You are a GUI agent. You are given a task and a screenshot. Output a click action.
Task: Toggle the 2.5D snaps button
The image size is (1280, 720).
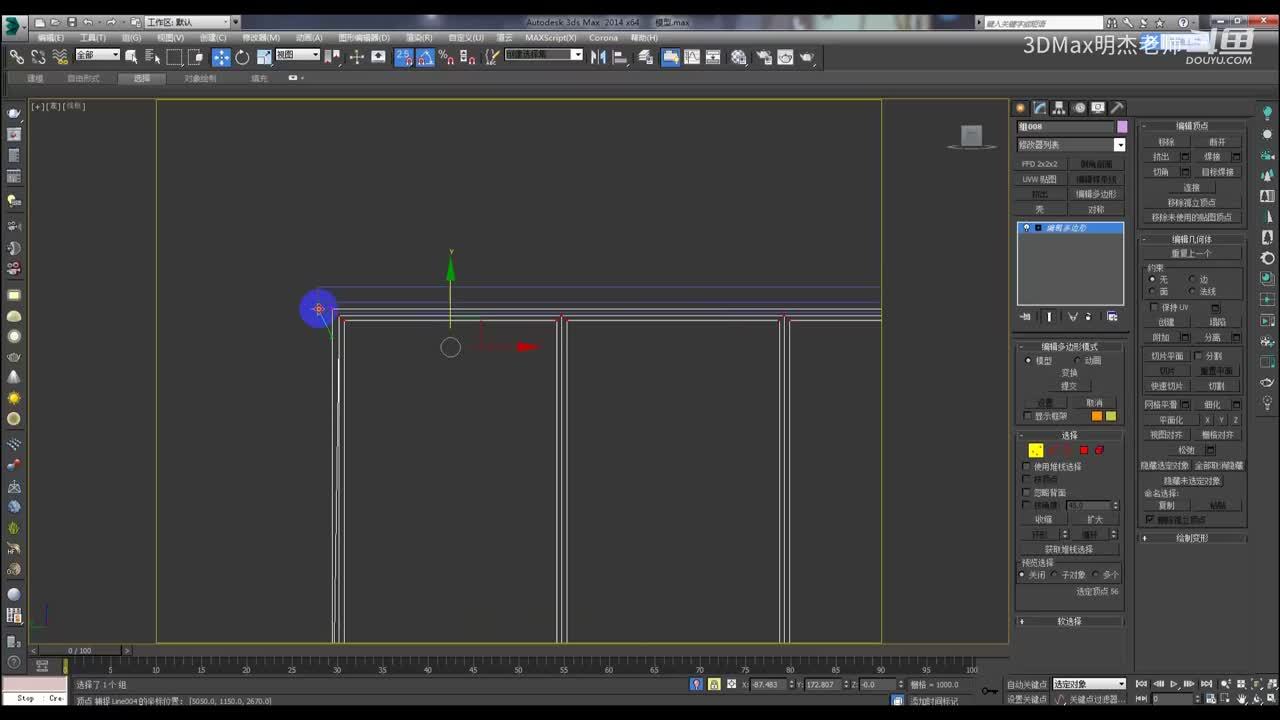(403, 57)
